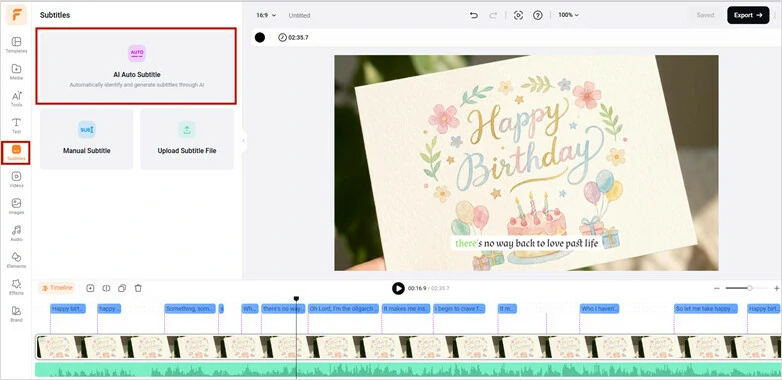Open the Media sidebar panel
This screenshot has width=782, height=380.
click(x=16, y=71)
